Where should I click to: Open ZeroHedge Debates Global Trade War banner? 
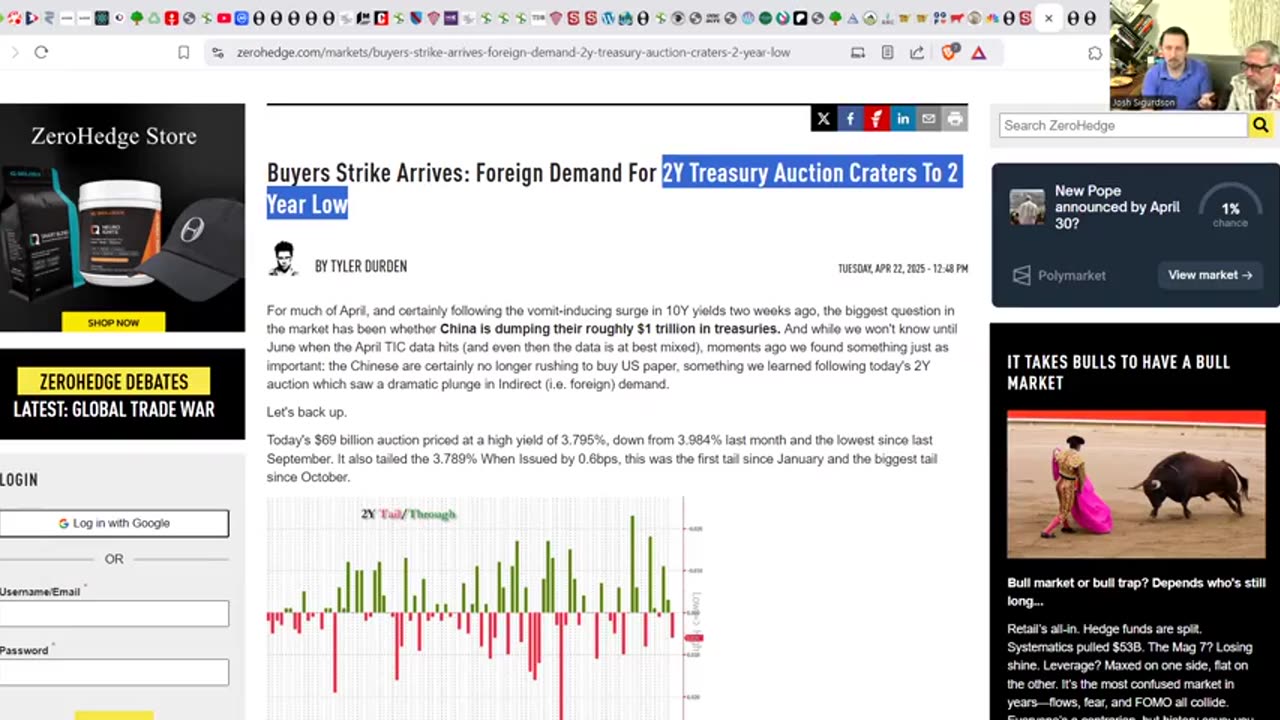(x=122, y=394)
